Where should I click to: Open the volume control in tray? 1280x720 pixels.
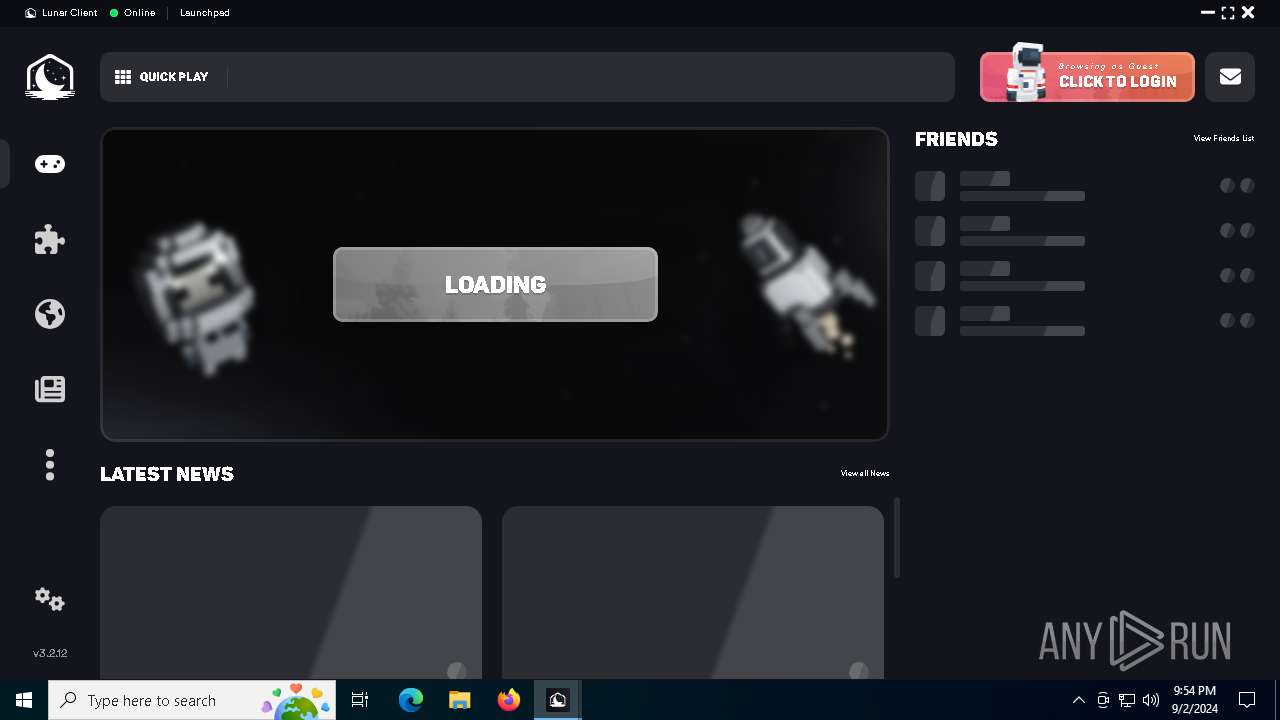[x=1151, y=700]
